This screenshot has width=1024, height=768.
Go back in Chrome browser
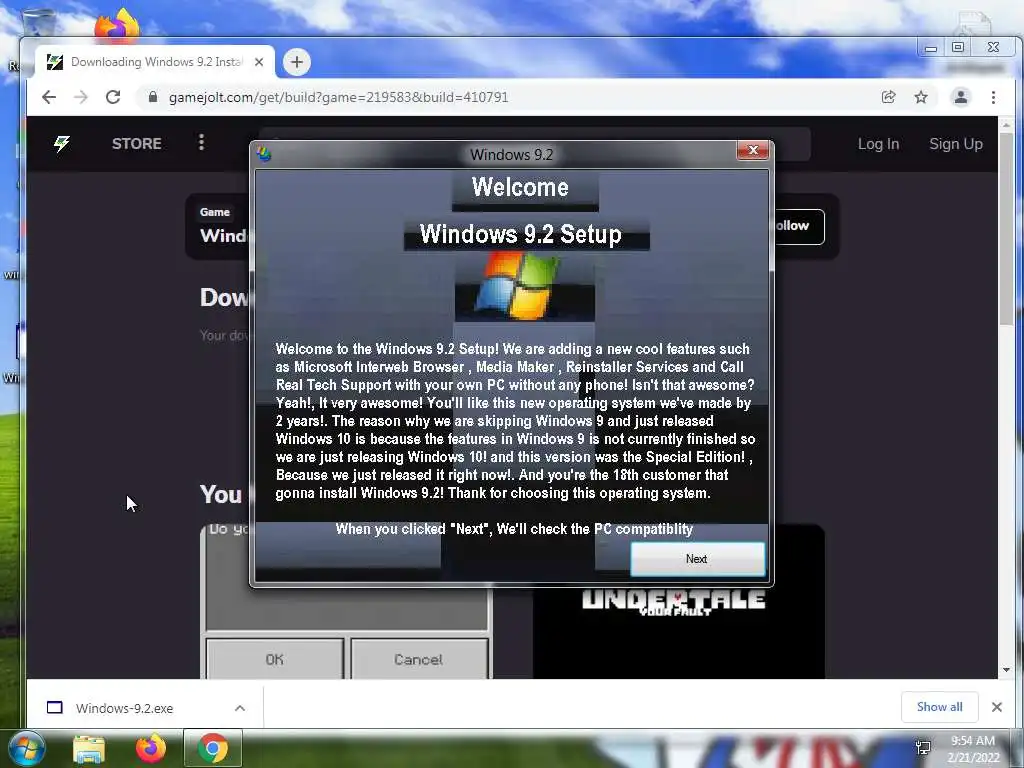(49, 97)
